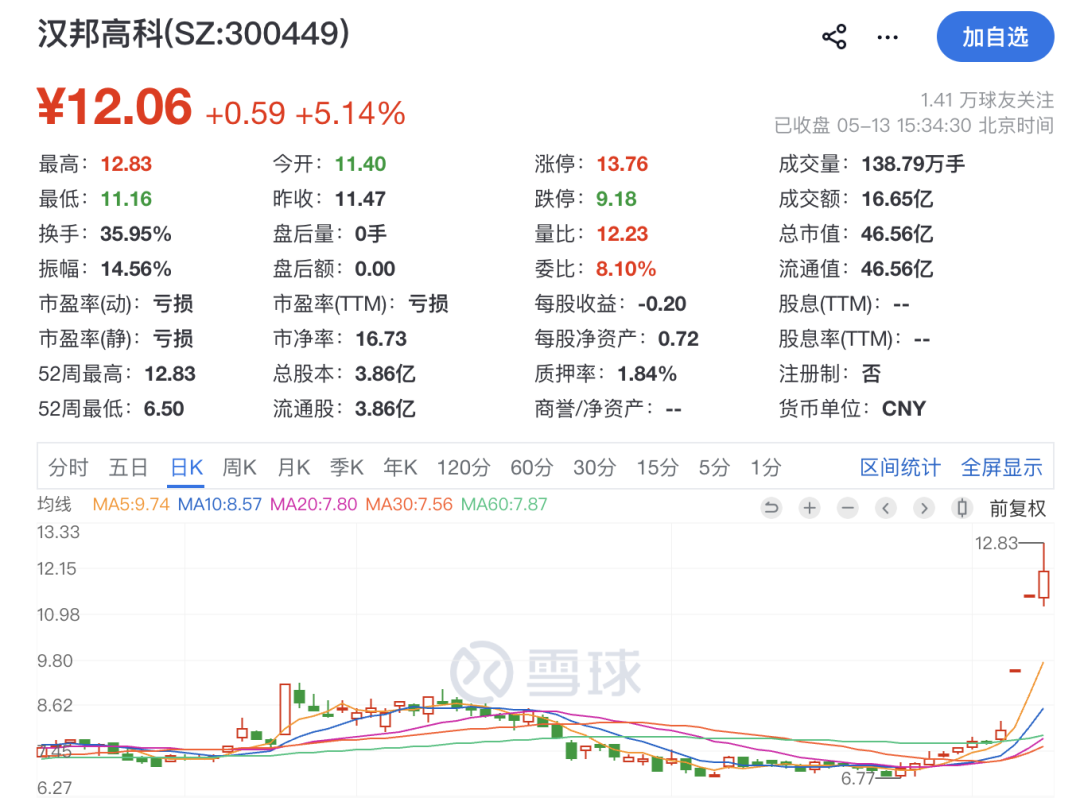1080x798 pixels.
Task: Zoom out chart with minus icon
Action: [847, 508]
